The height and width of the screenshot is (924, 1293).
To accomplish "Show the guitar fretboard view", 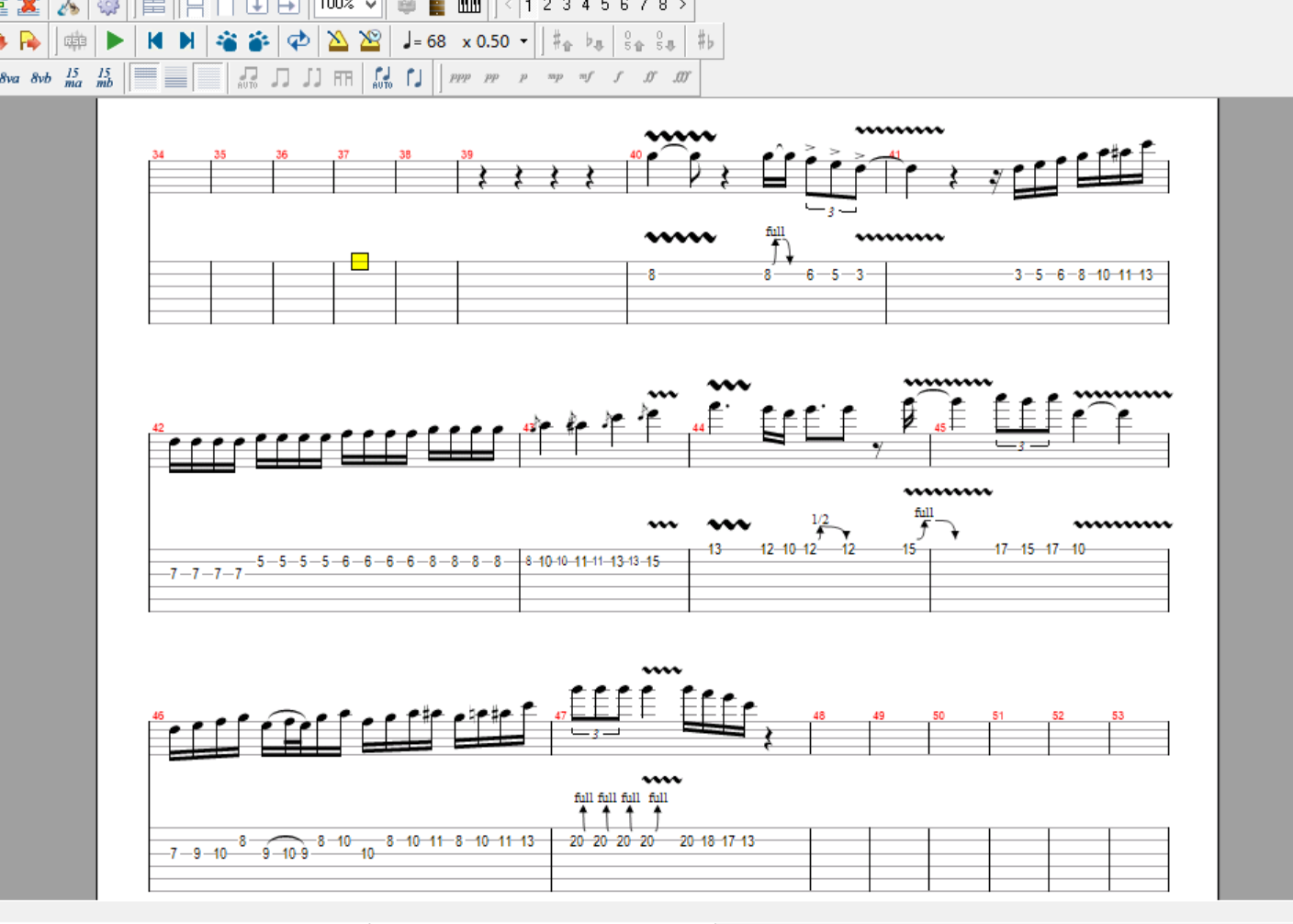I will click(437, 6).
